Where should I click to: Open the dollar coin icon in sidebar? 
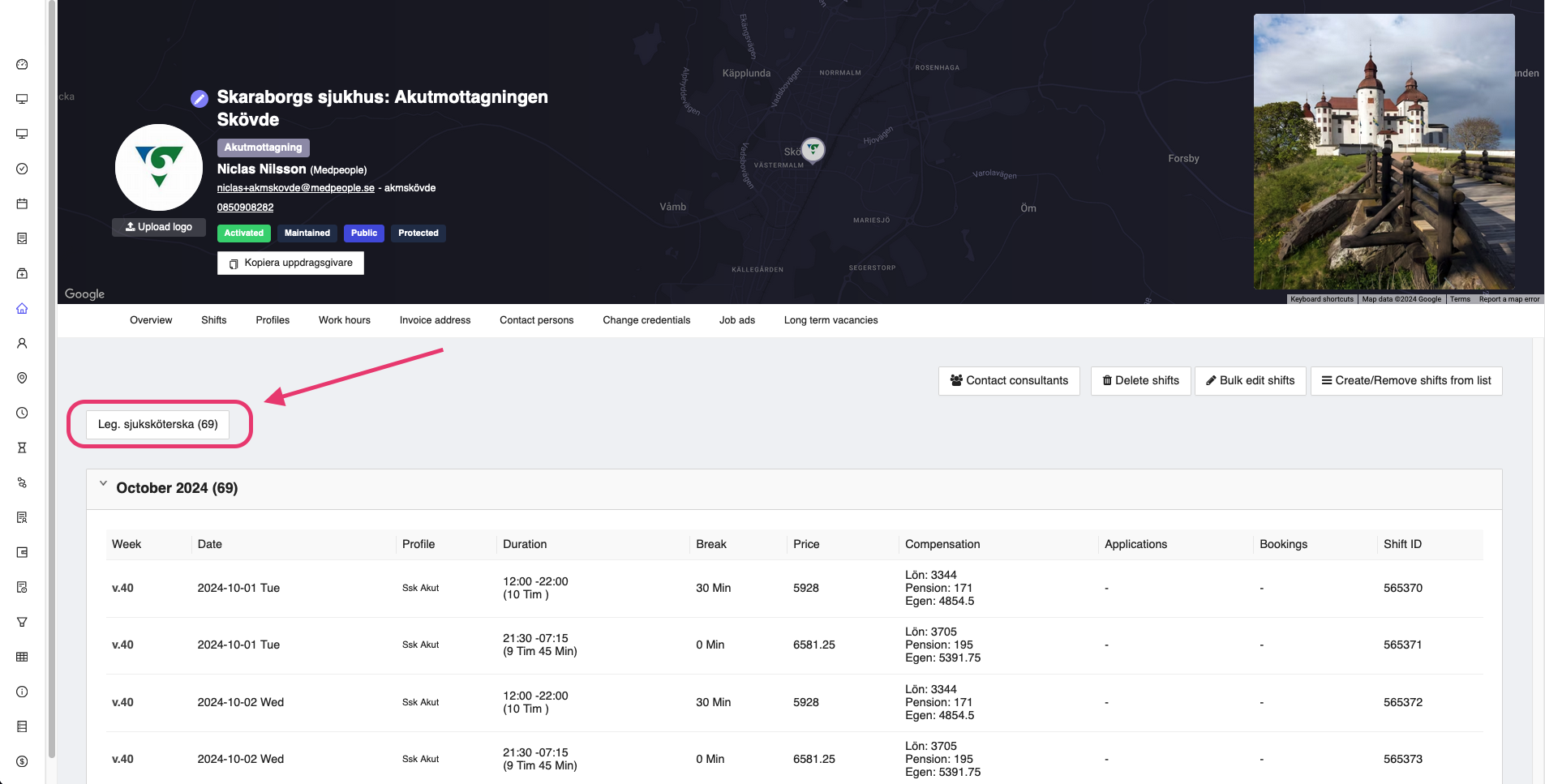coord(22,761)
